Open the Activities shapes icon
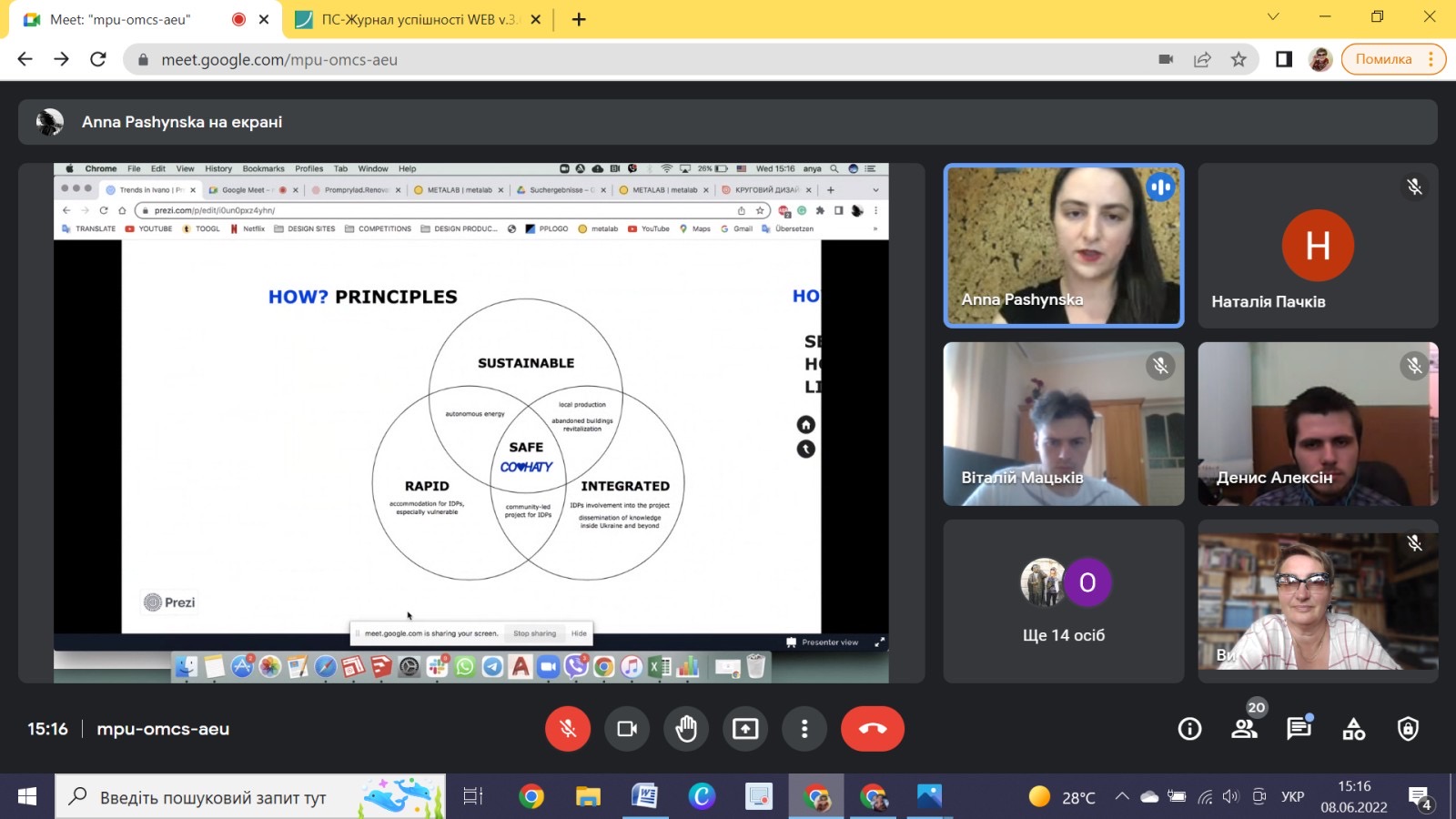1456x819 pixels. pos(1354,729)
